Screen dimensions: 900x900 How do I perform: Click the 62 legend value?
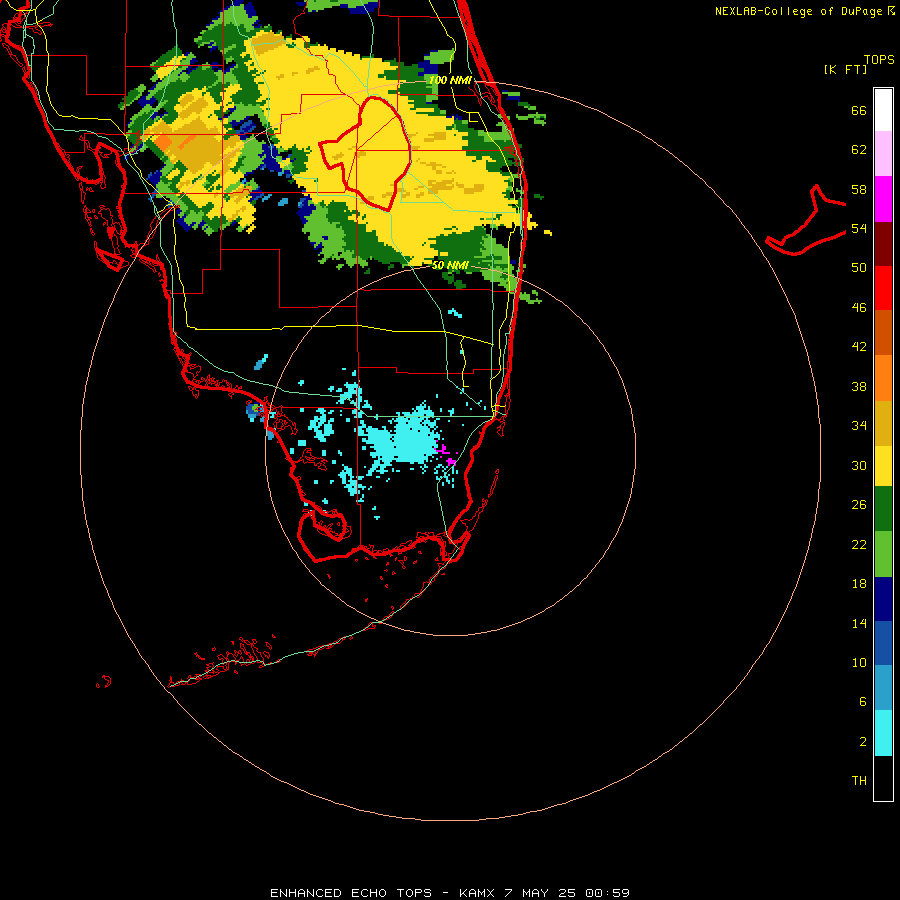point(859,150)
